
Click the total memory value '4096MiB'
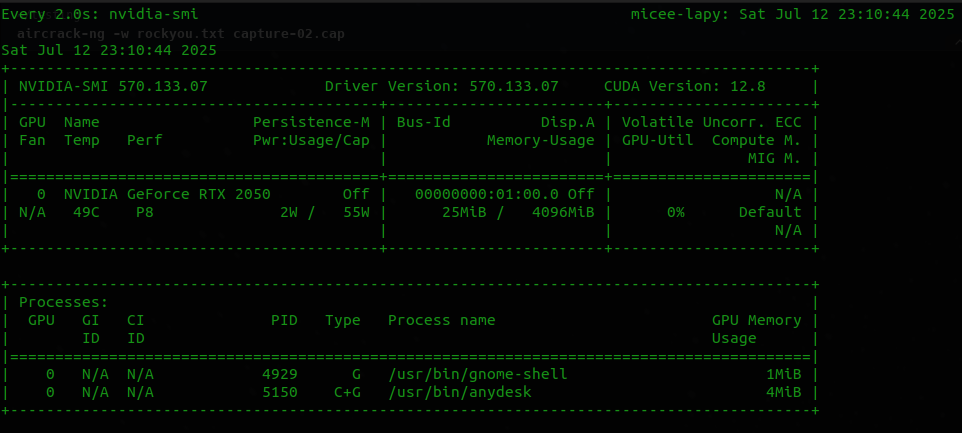tap(564, 213)
